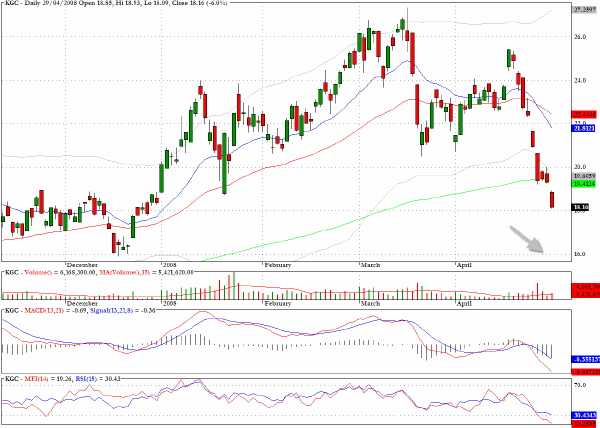
Task: Click the red 6,168,30 volume value tag
Action: click(584, 287)
